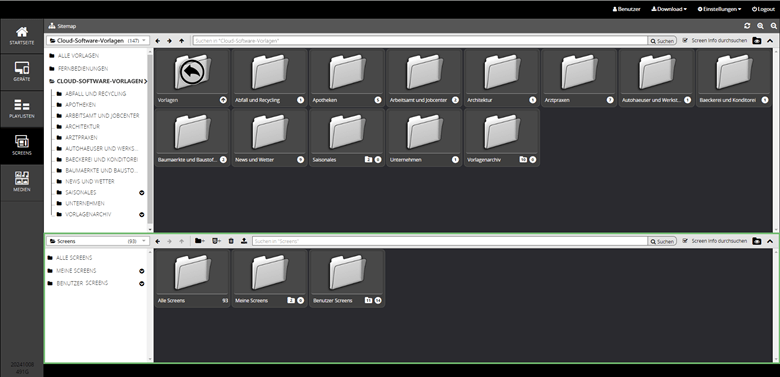Click the upload icon in Screens toolbar

[x=244, y=241]
